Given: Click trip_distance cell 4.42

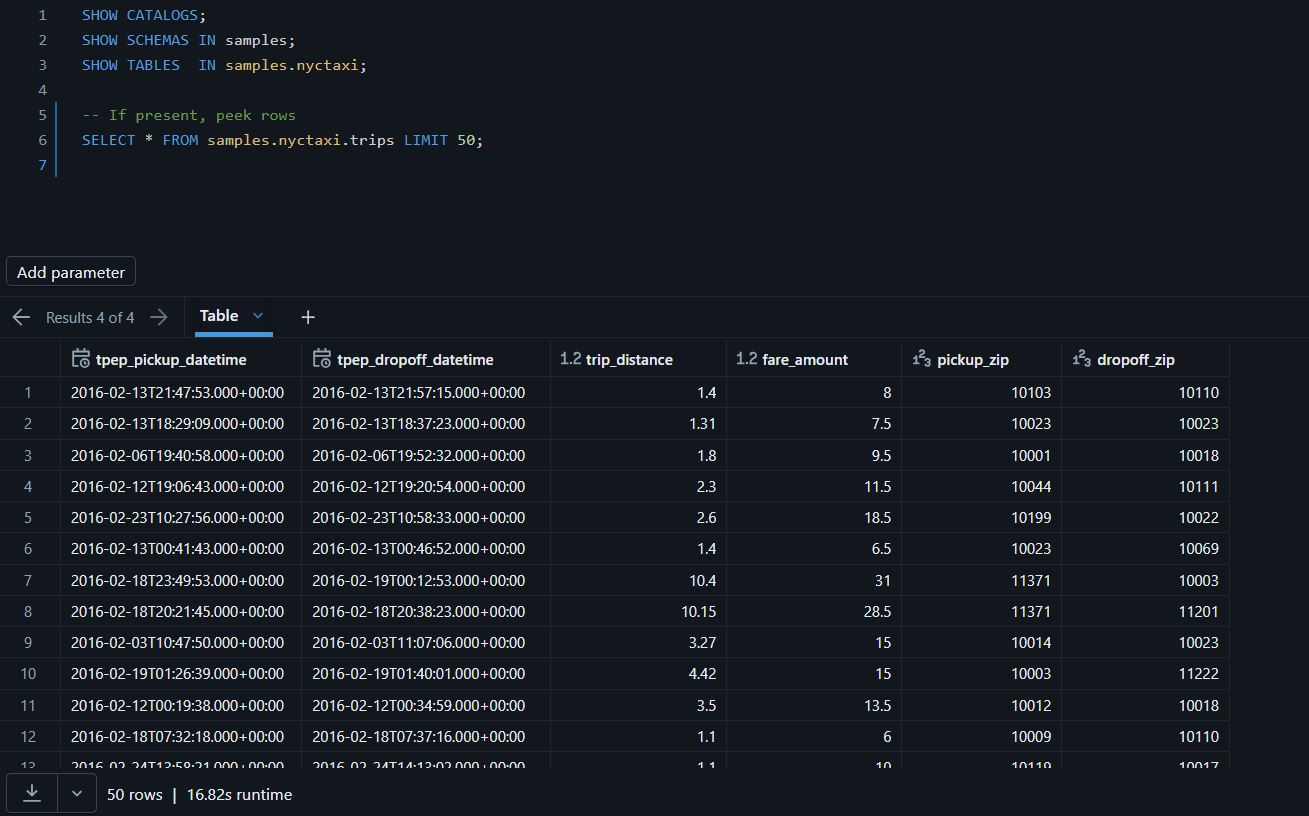Looking at the screenshot, I should coord(638,674).
